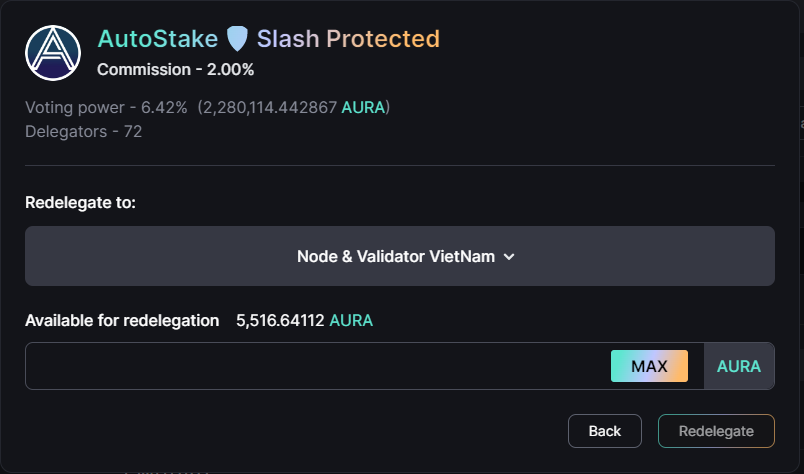Click AURA next to the available balance

click(x=351, y=320)
